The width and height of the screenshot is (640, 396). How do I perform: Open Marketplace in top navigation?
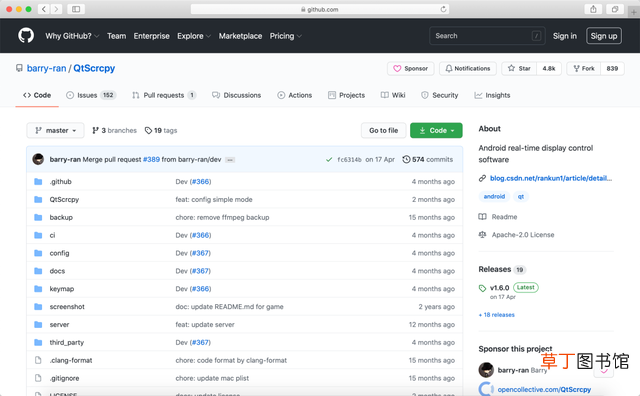click(x=240, y=36)
